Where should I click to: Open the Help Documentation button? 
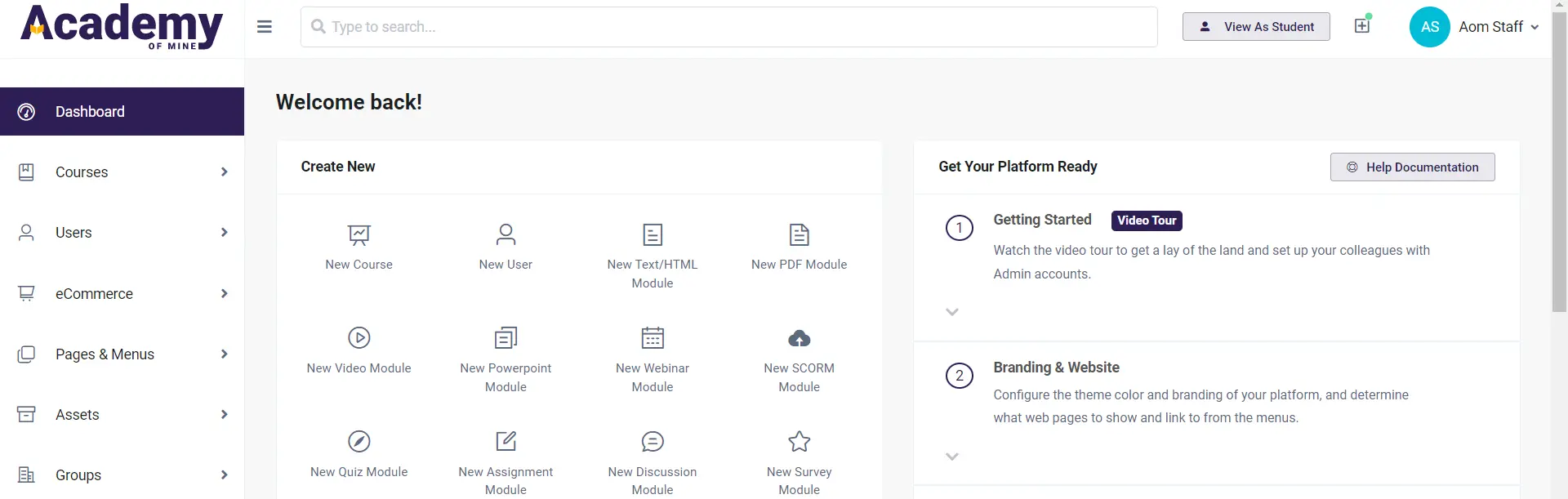pos(1412,167)
